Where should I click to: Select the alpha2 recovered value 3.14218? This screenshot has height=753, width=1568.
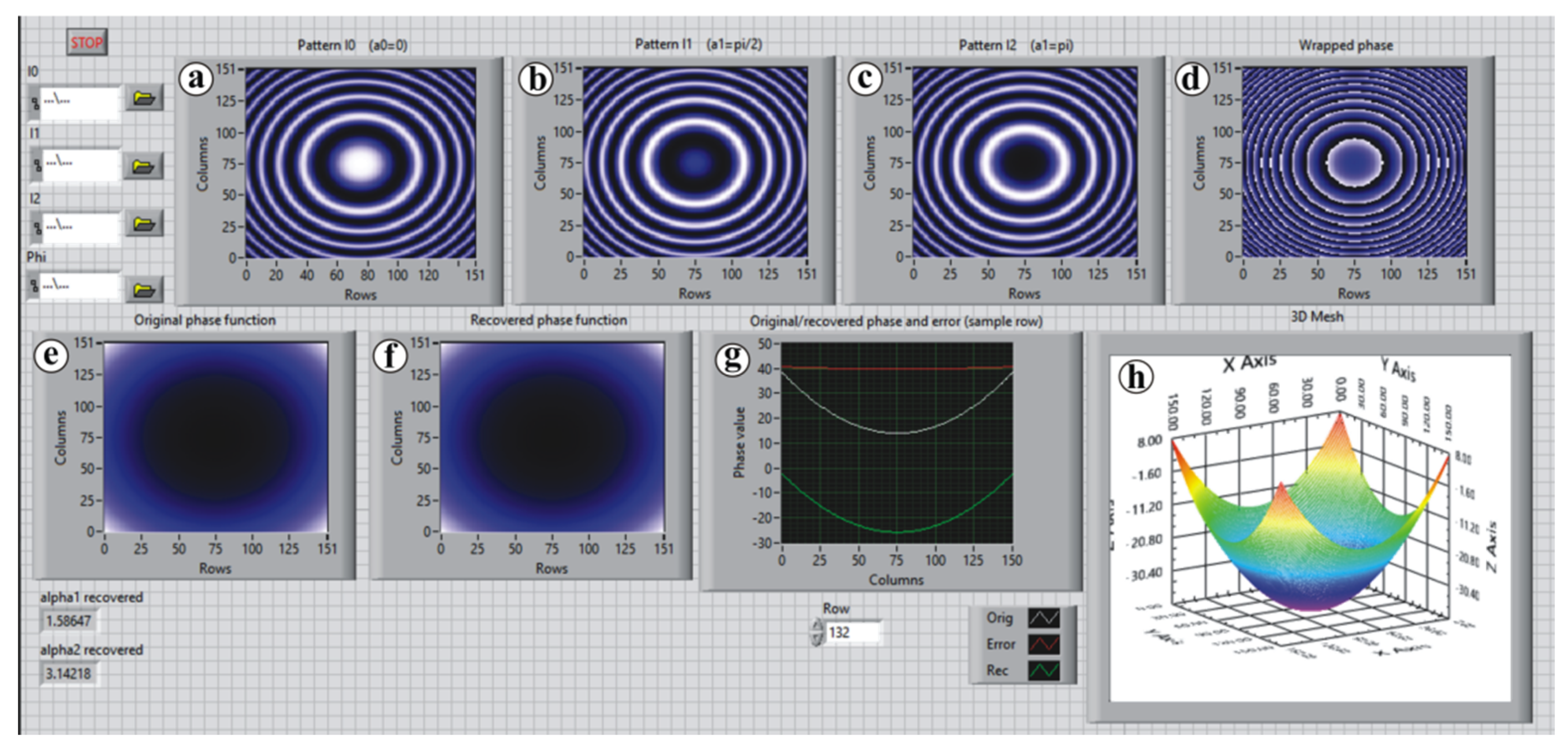68,673
